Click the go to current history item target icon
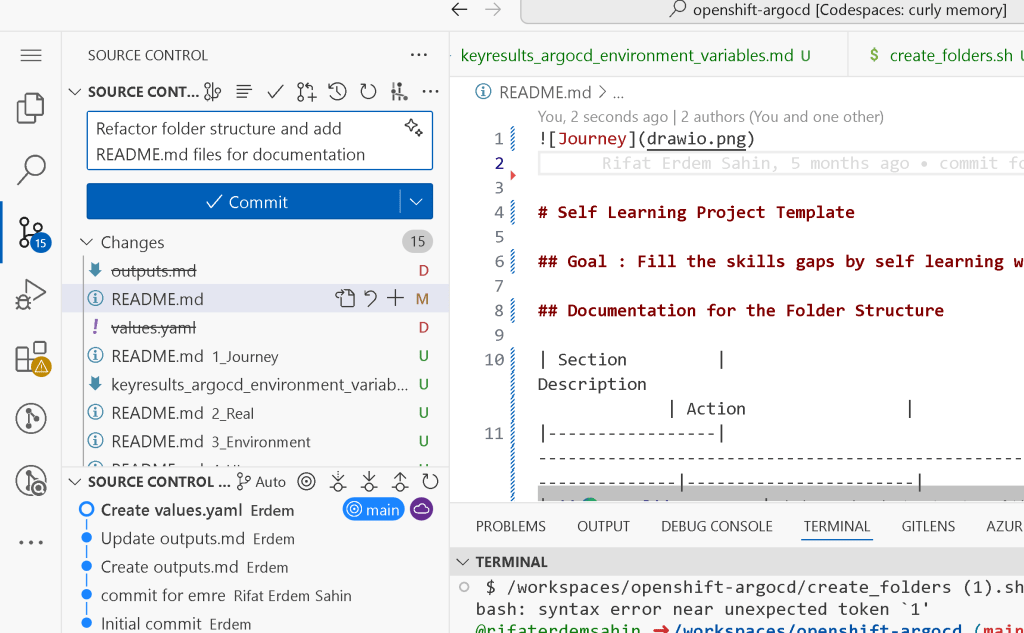The image size is (1024, 633). click(x=306, y=482)
